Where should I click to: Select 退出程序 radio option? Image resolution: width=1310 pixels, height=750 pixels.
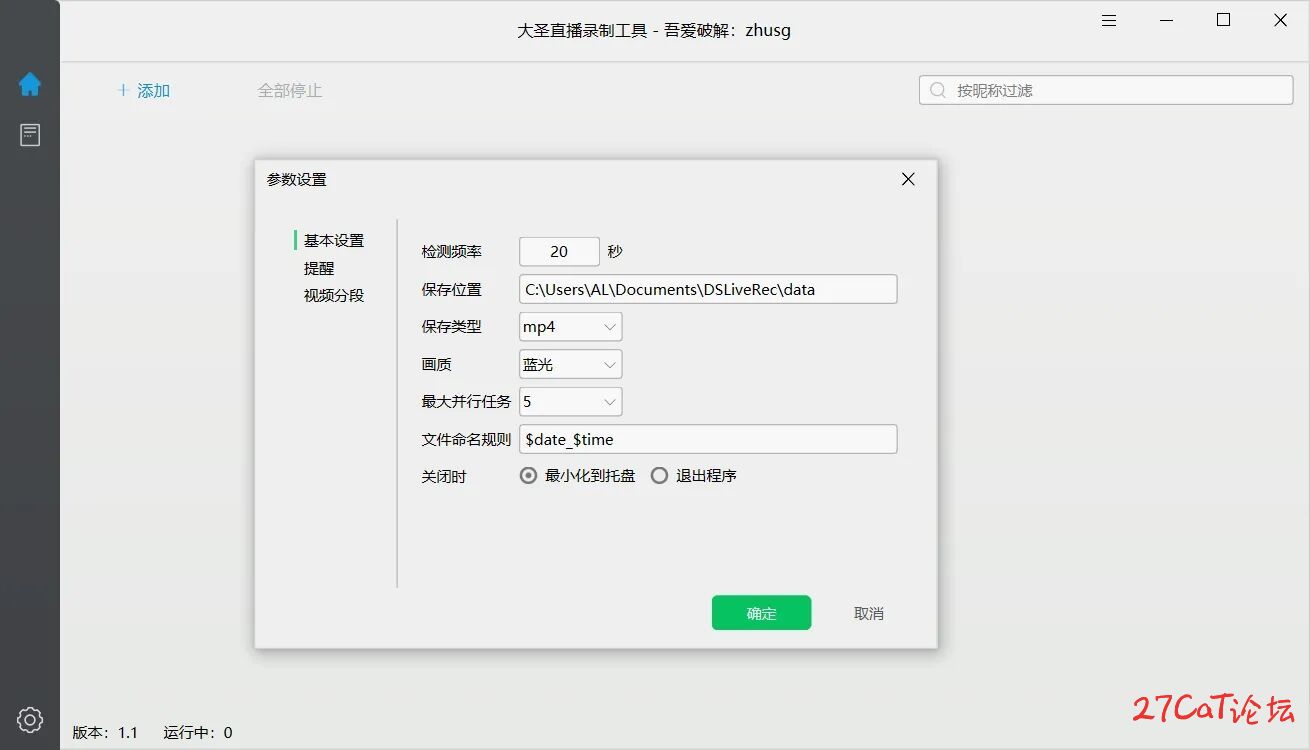coord(694,476)
